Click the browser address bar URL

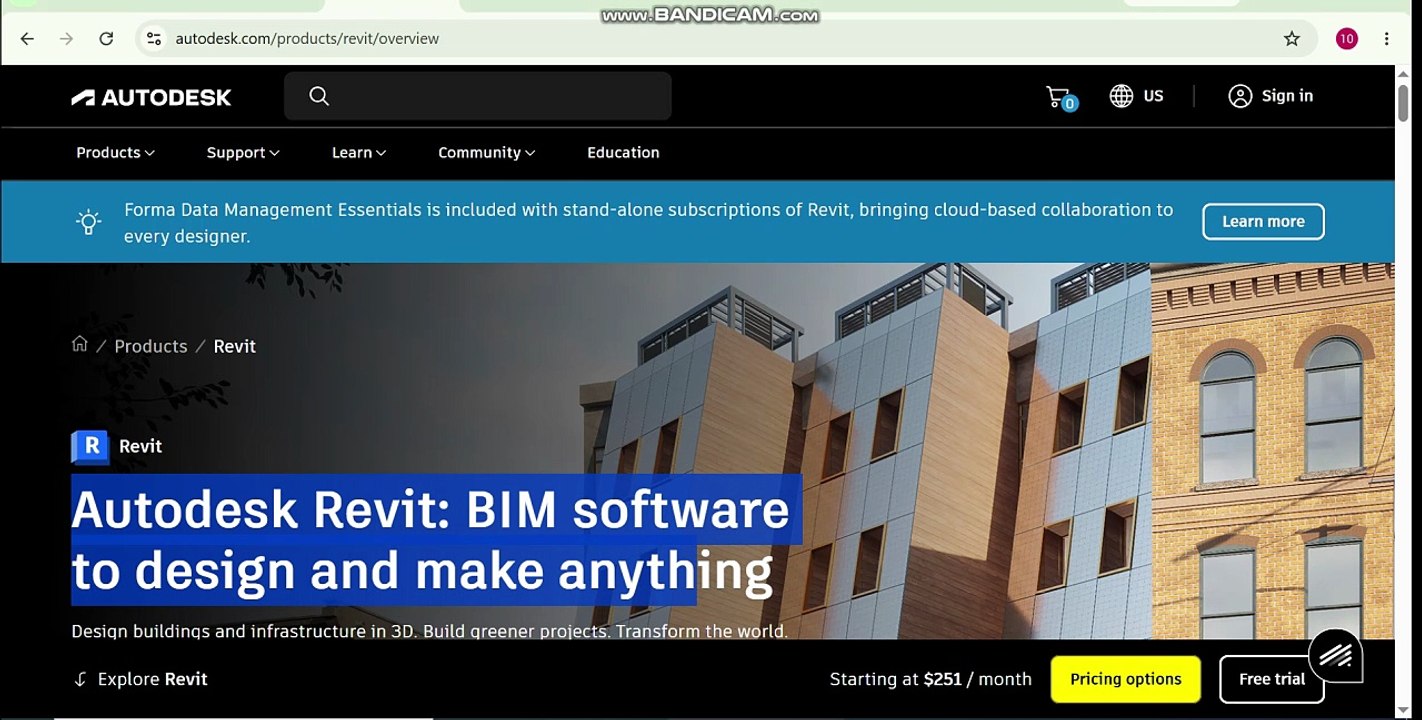(307, 39)
